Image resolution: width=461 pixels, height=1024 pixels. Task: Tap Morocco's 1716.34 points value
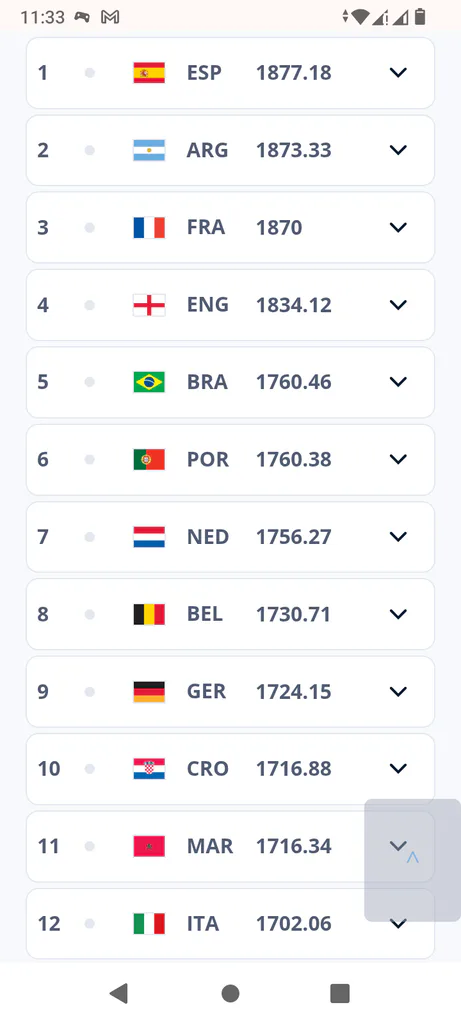(x=294, y=846)
